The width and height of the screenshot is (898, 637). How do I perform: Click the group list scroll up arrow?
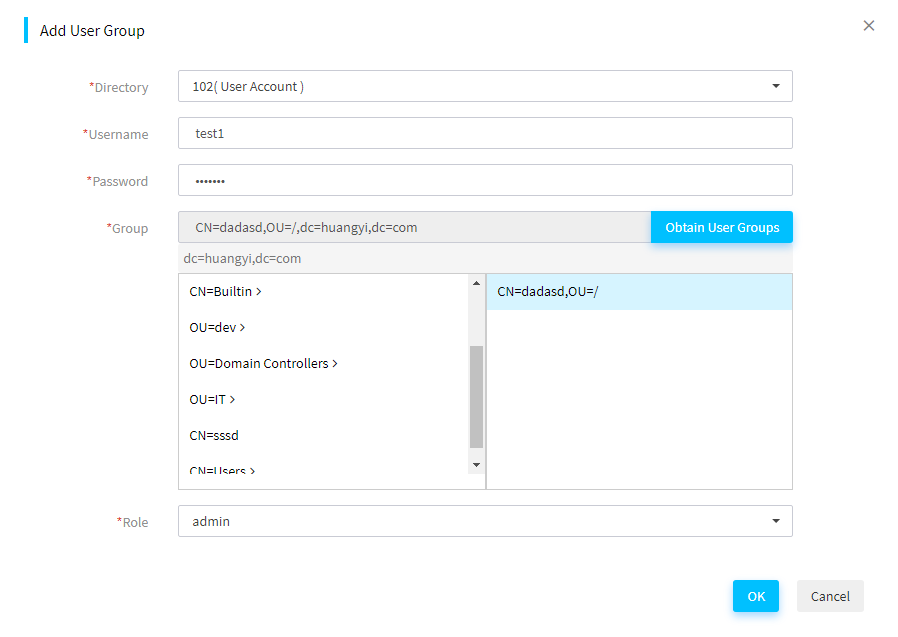point(476,283)
